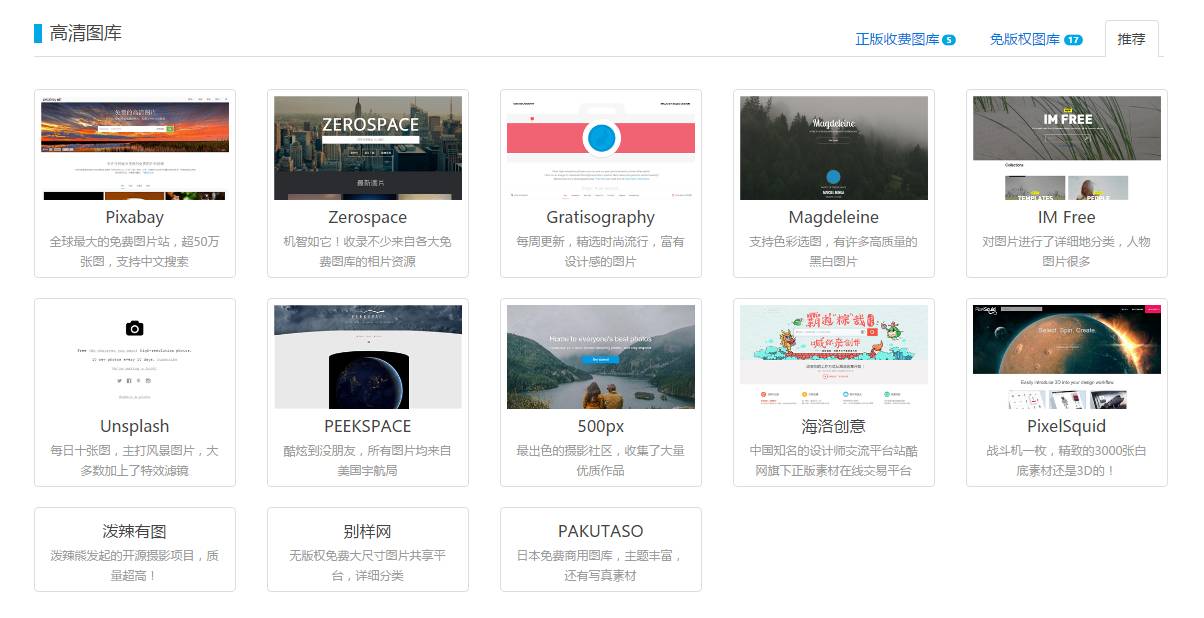
Task: Click the Magdeleine title link
Action: 834,217
